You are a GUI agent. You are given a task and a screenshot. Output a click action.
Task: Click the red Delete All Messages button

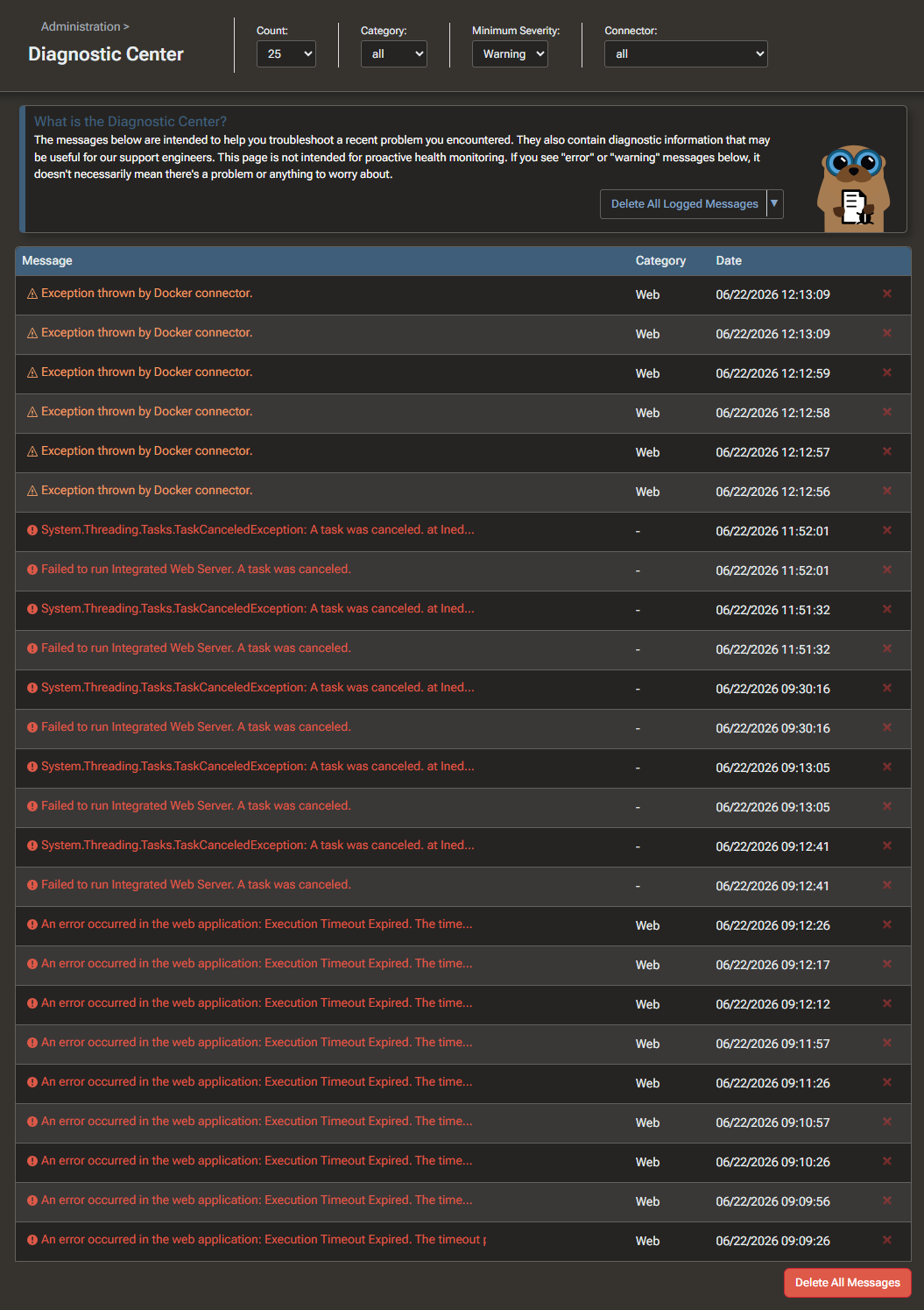pos(847,1282)
